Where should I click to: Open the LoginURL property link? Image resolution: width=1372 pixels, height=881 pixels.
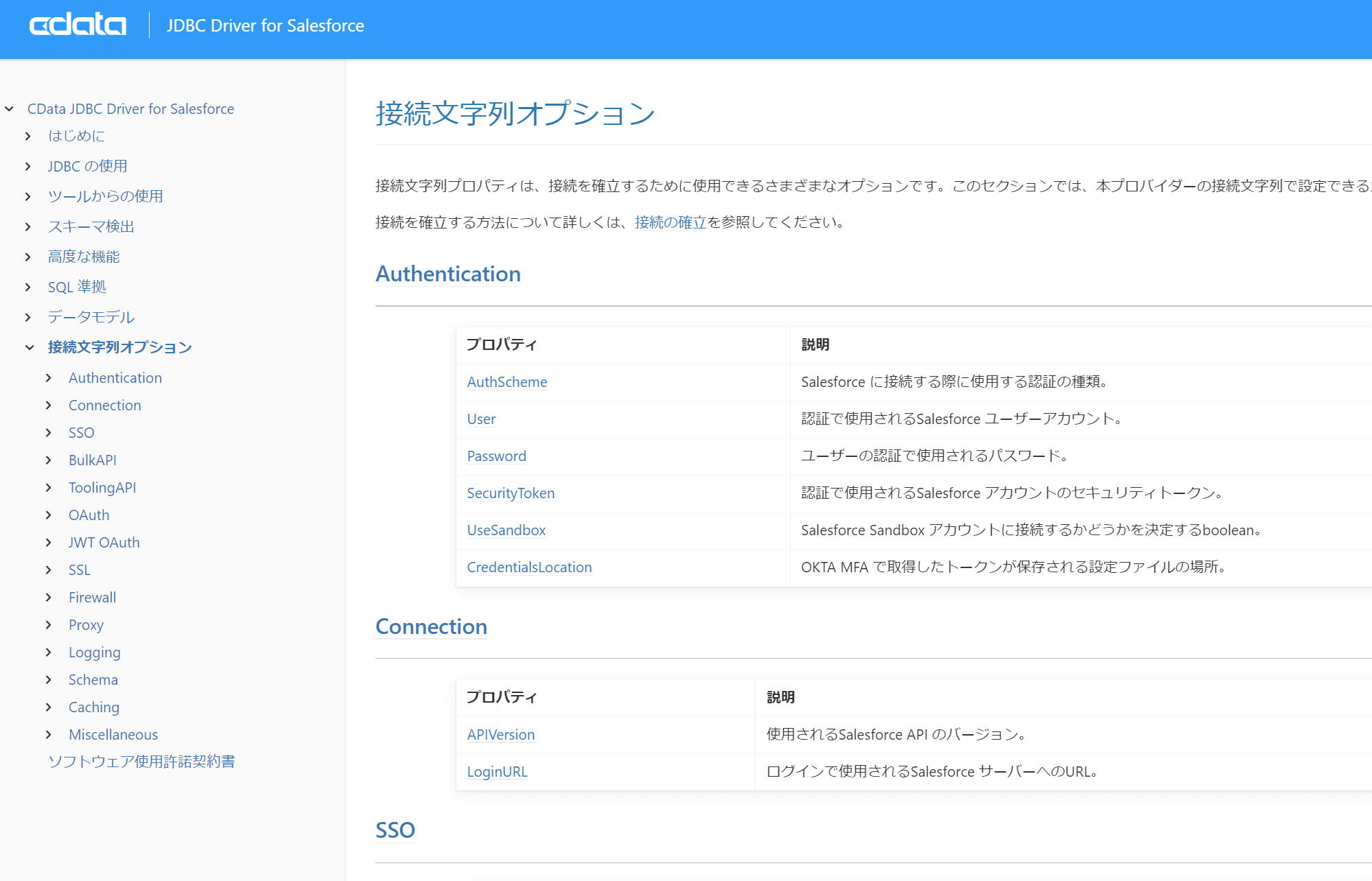point(497,772)
